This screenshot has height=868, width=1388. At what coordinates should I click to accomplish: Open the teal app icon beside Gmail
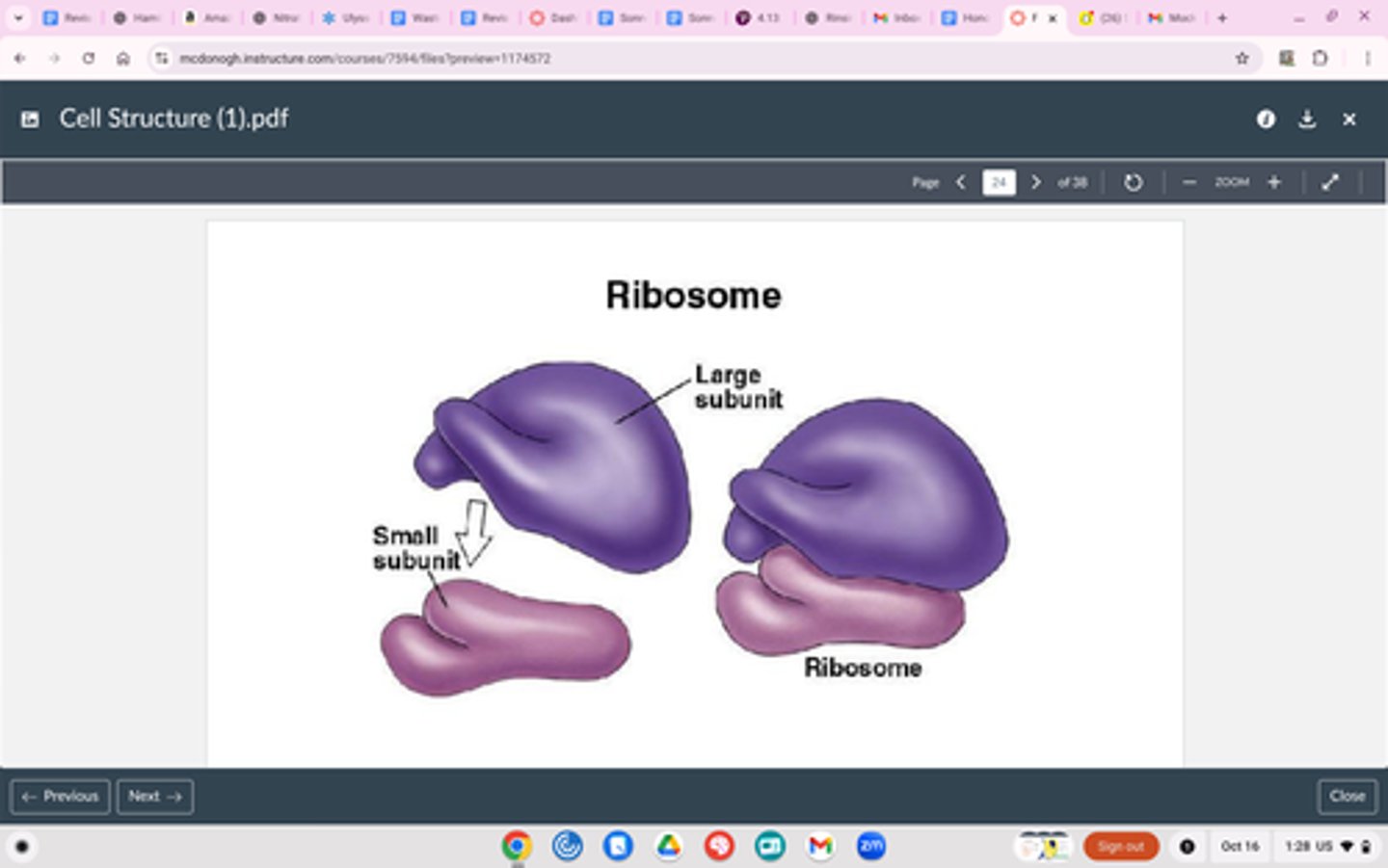769,846
